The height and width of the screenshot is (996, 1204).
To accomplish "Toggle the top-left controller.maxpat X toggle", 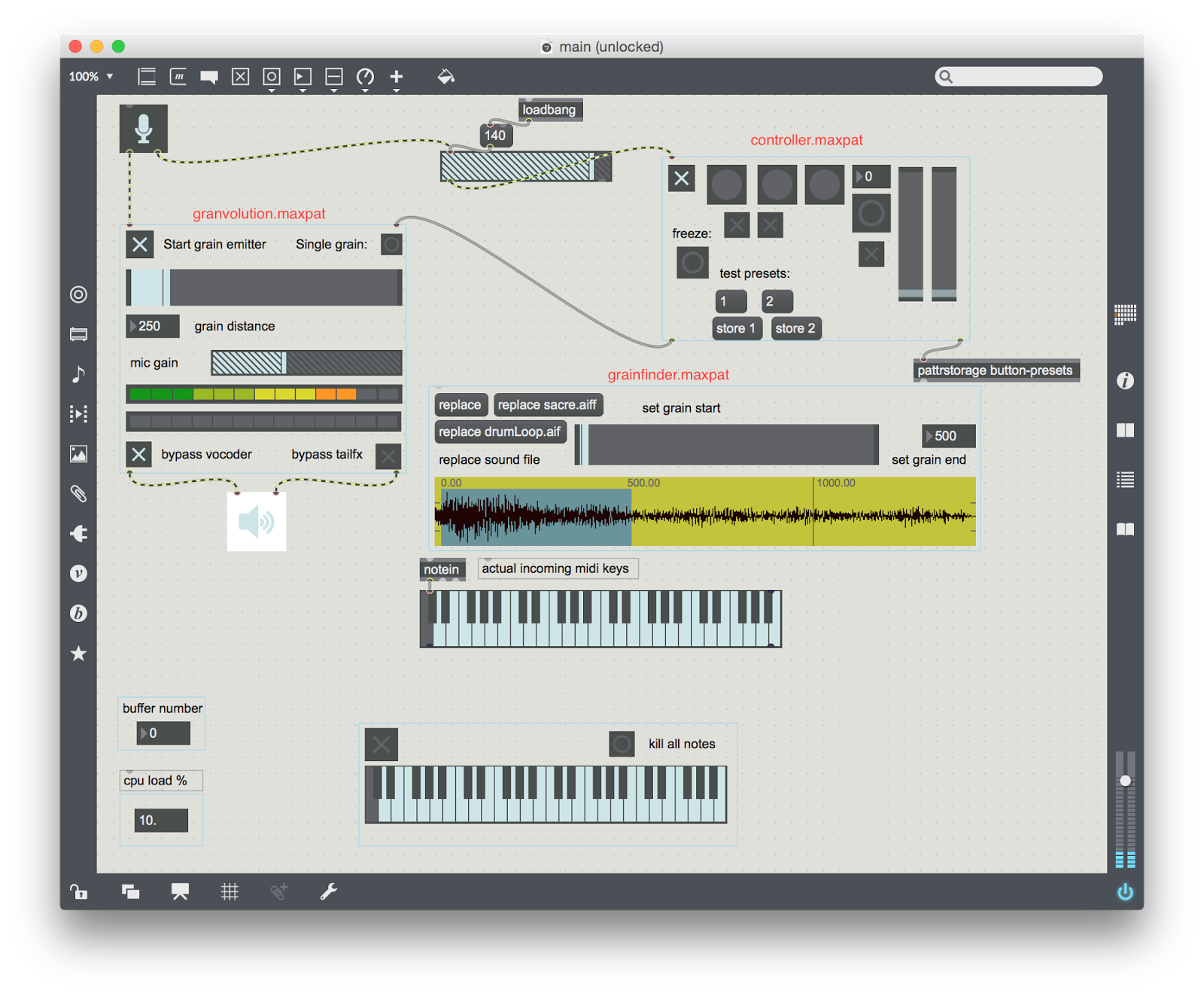I will click(x=681, y=178).
